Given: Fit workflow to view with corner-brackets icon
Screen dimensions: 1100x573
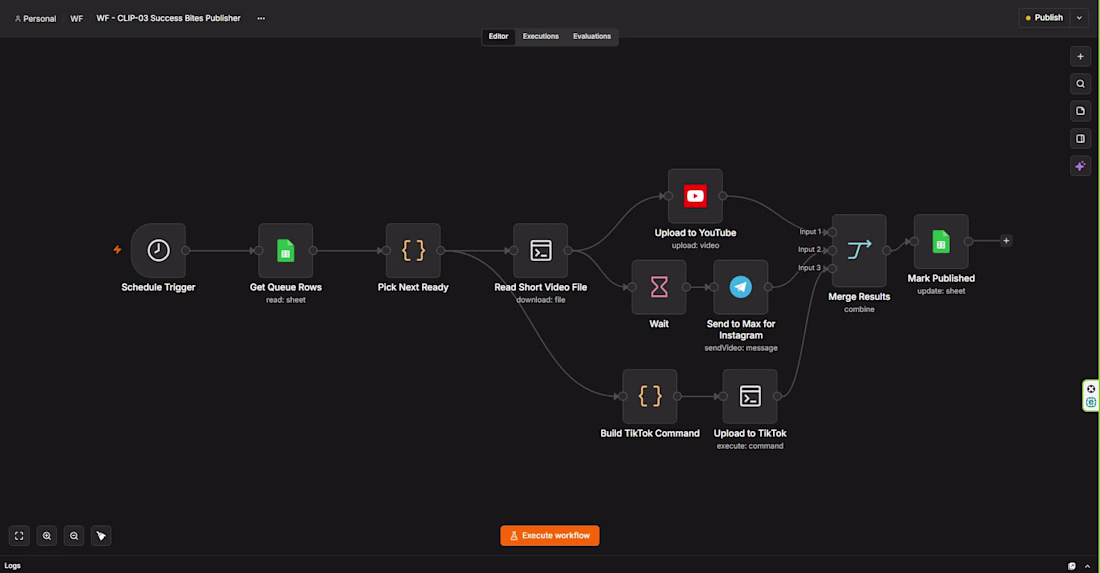Looking at the screenshot, I should point(19,536).
